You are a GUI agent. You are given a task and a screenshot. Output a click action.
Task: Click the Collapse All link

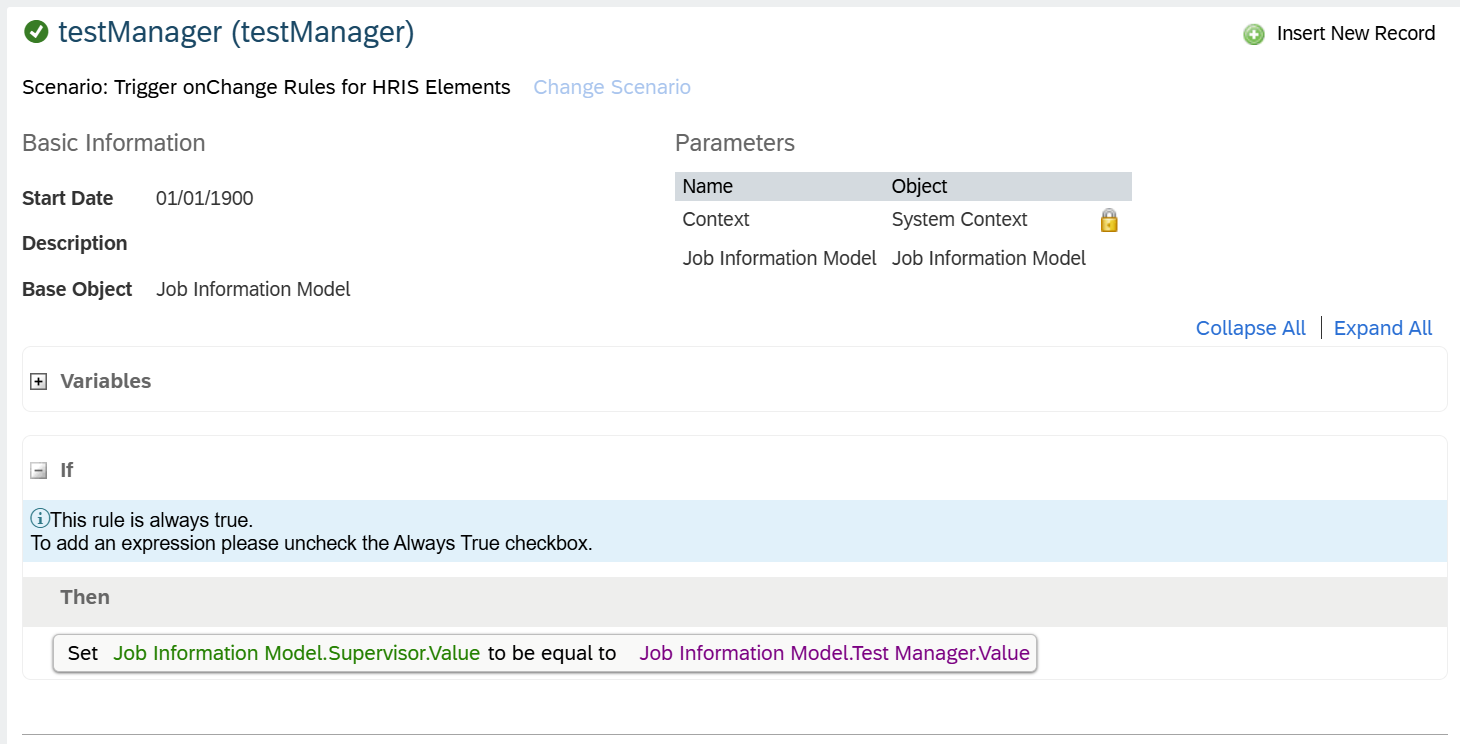tap(1251, 328)
